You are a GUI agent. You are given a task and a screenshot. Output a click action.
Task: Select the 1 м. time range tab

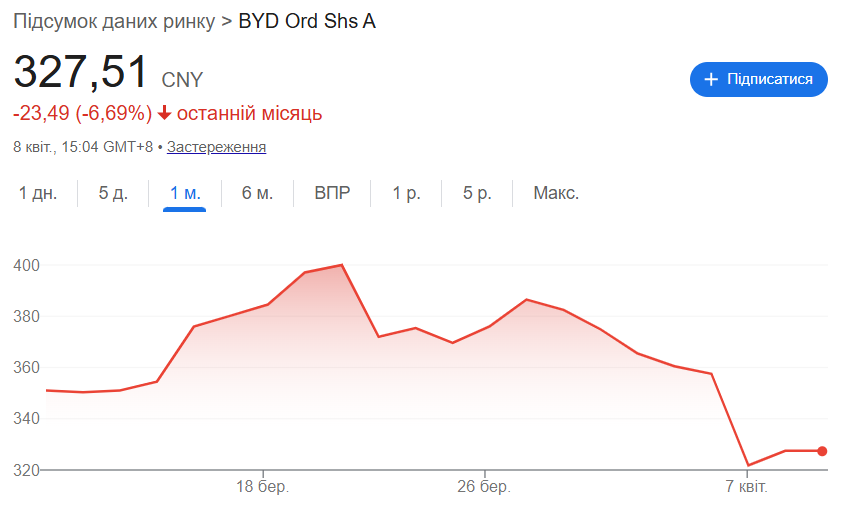click(185, 193)
